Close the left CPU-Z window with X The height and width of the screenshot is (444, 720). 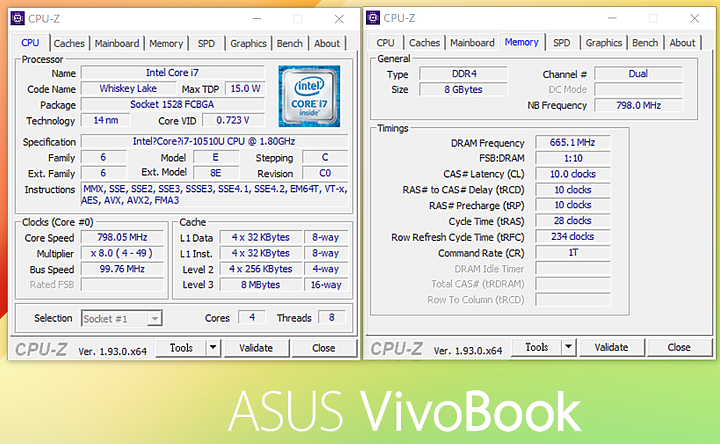pyautogui.click(x=339, y=19)
